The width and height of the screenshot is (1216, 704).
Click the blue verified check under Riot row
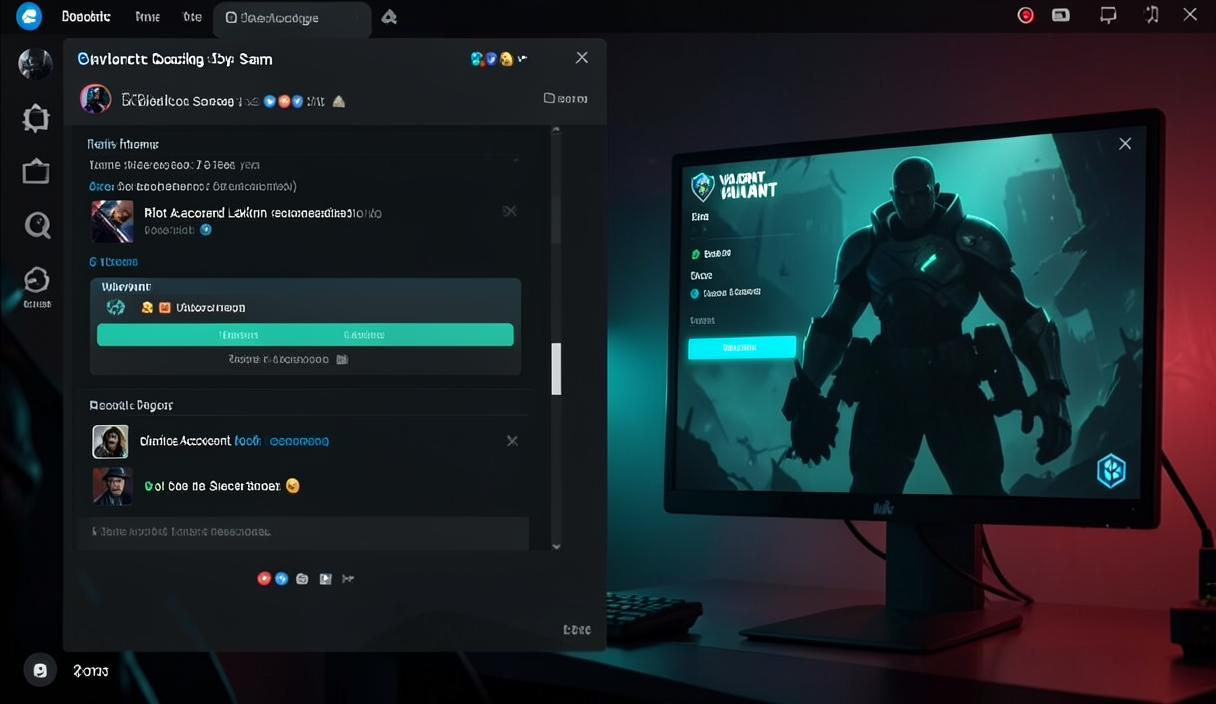(206, 229)
